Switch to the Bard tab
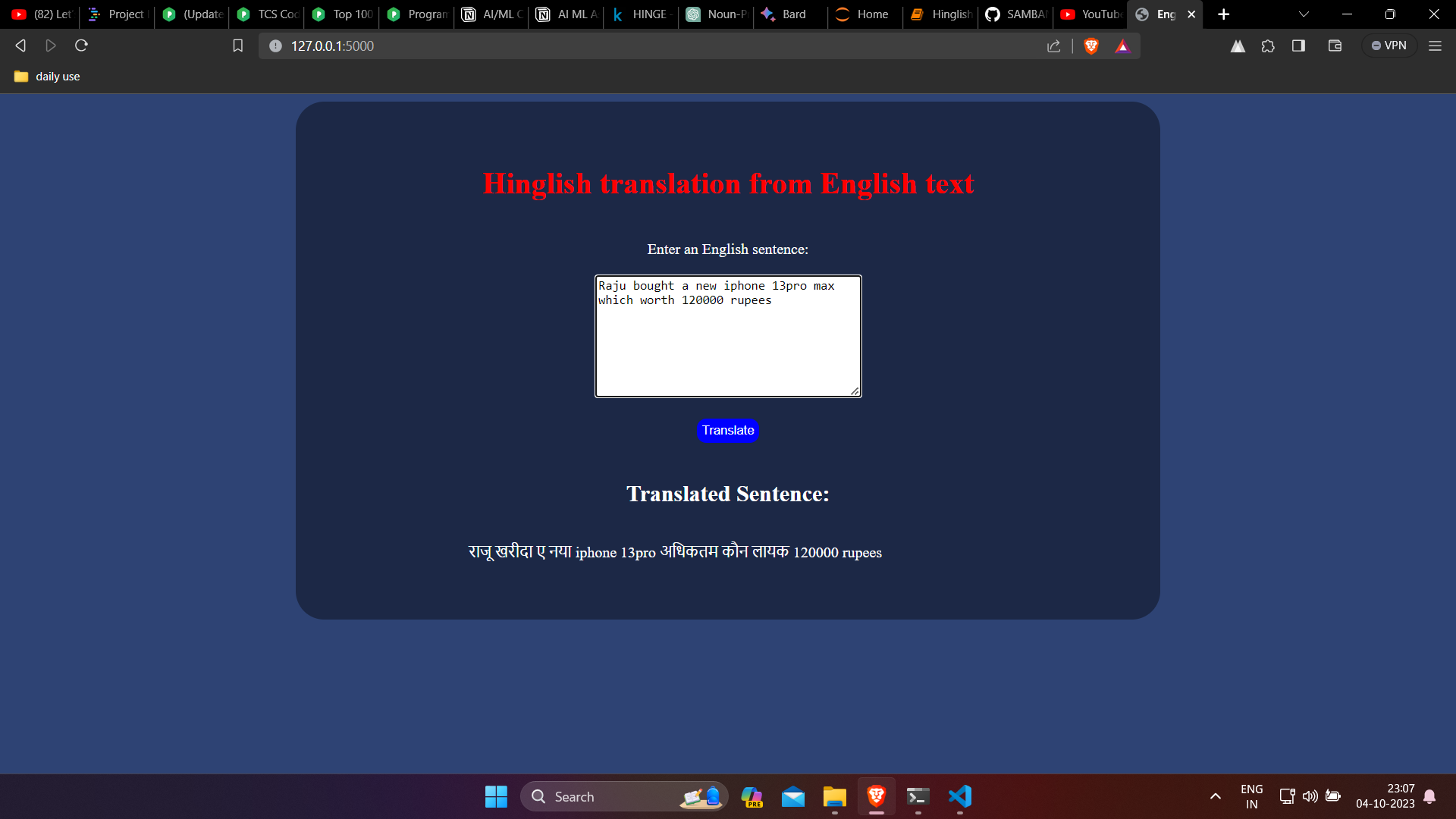This screenshot has height=819, width=1456. click(789, 14)
